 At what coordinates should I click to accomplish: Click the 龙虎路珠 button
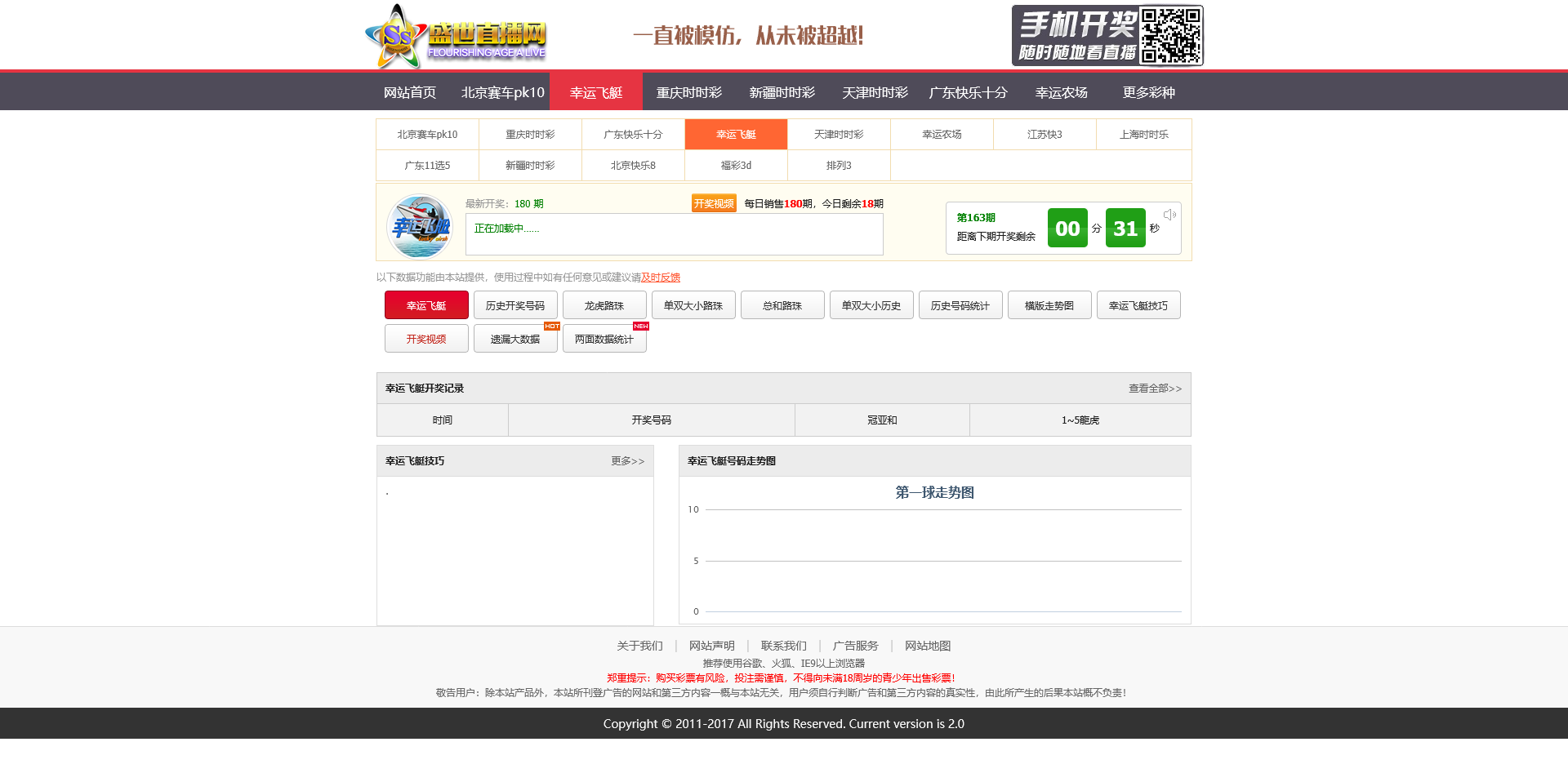pos(604,306)
